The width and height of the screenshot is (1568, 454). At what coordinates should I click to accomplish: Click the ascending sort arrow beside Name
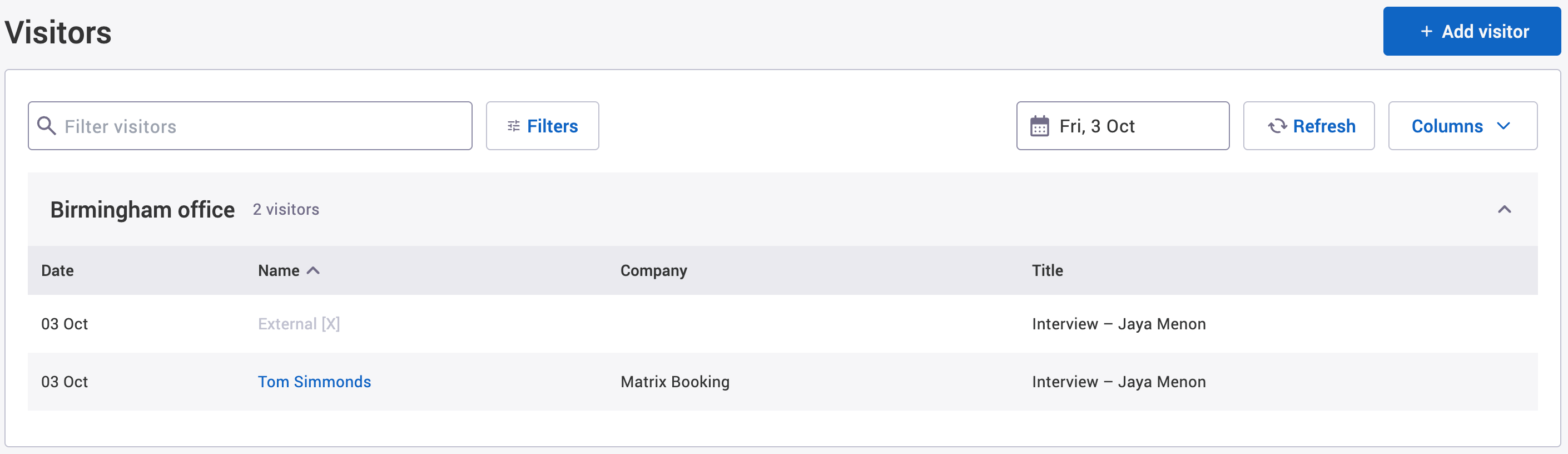point(313,270)
